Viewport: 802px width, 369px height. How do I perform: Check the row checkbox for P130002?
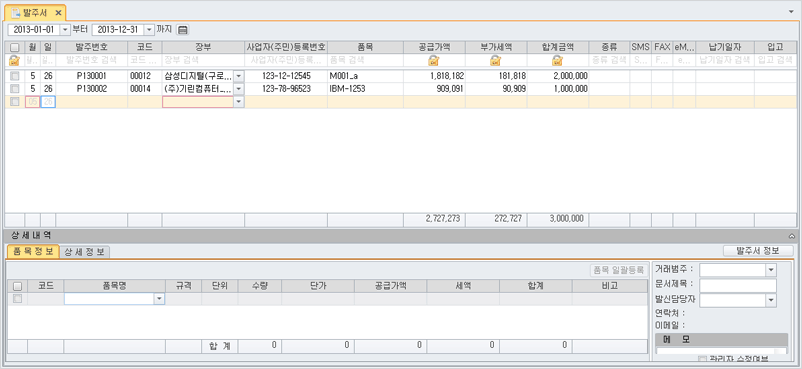15,88
